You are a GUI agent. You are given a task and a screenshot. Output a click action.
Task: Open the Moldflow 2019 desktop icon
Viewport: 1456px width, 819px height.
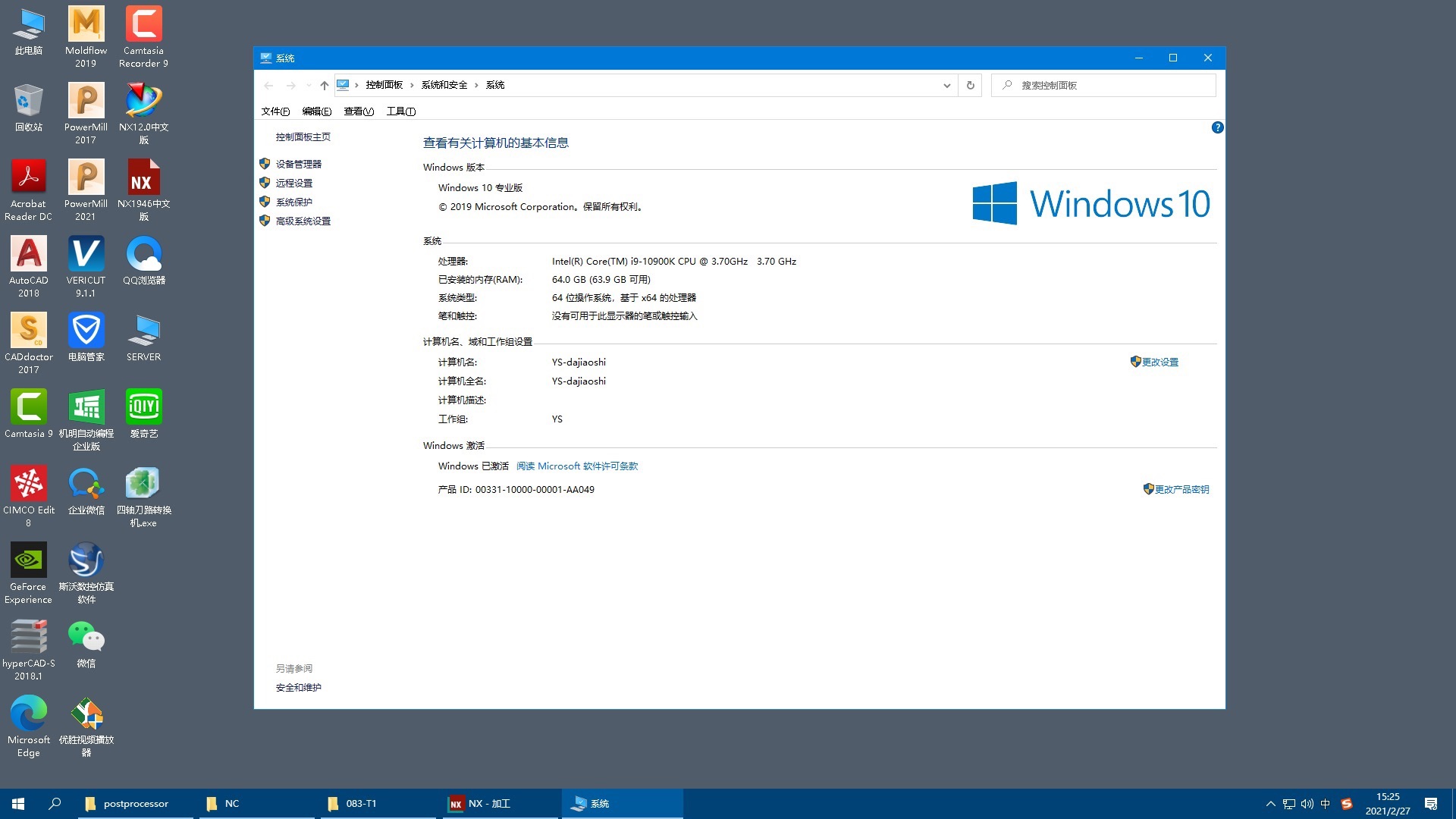pos(86,37)
